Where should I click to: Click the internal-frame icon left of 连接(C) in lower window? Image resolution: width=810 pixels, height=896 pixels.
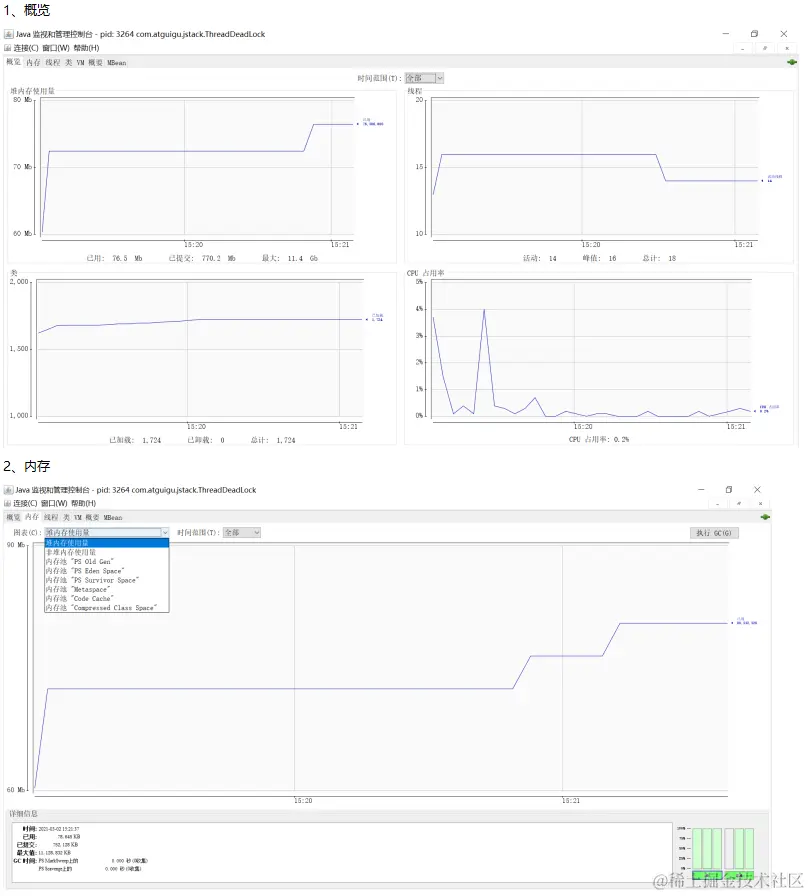pos(8,503)
